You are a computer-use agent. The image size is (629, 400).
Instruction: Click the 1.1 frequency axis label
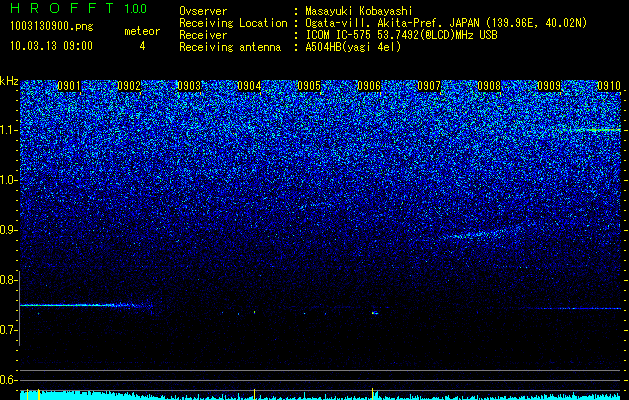(x=8, y=130)
